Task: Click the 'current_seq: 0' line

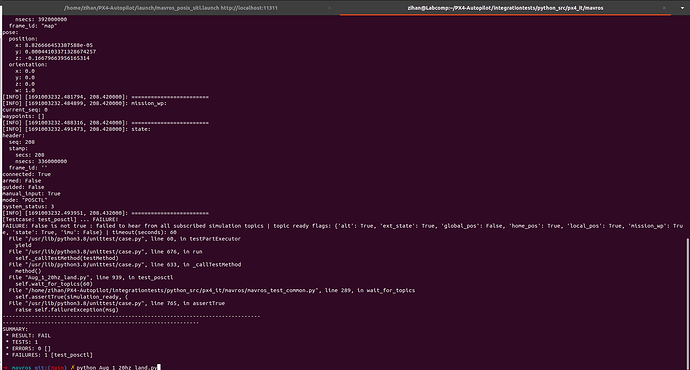Action: [25, 110]
